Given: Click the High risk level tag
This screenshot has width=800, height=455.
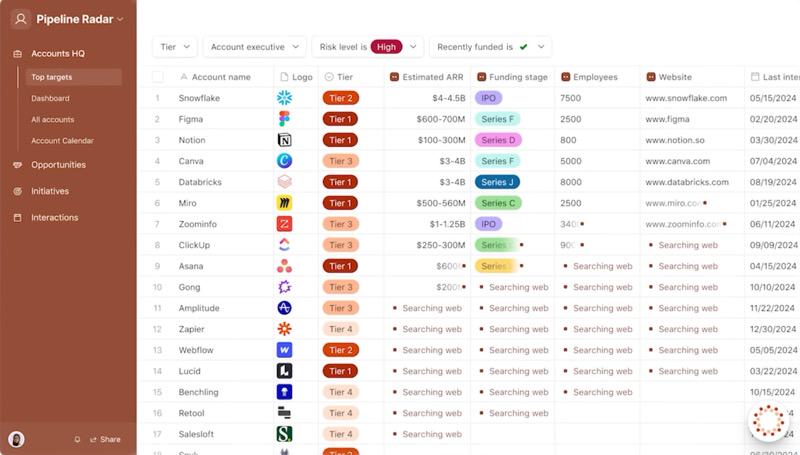Looking at the screenshot, I should point(386,47).
